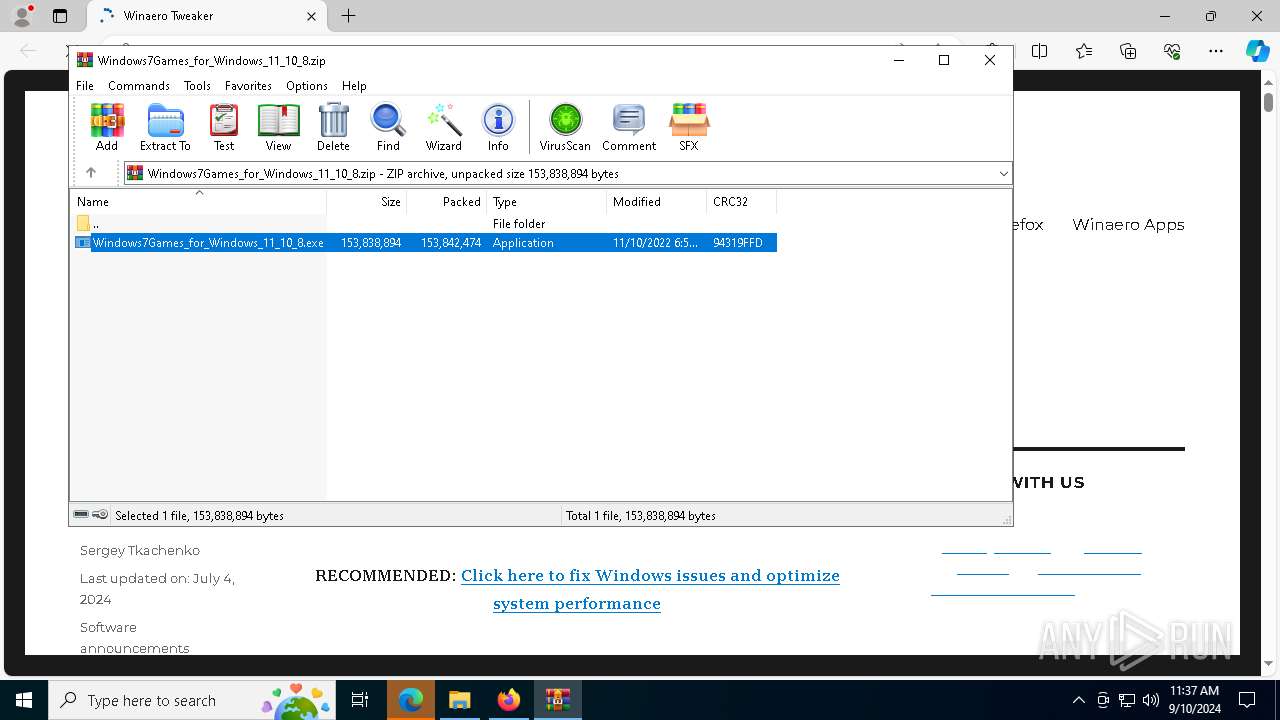Viewport: 1280px width, 720px height.
Task: Open the Tools menu
Action: (197, 86)
